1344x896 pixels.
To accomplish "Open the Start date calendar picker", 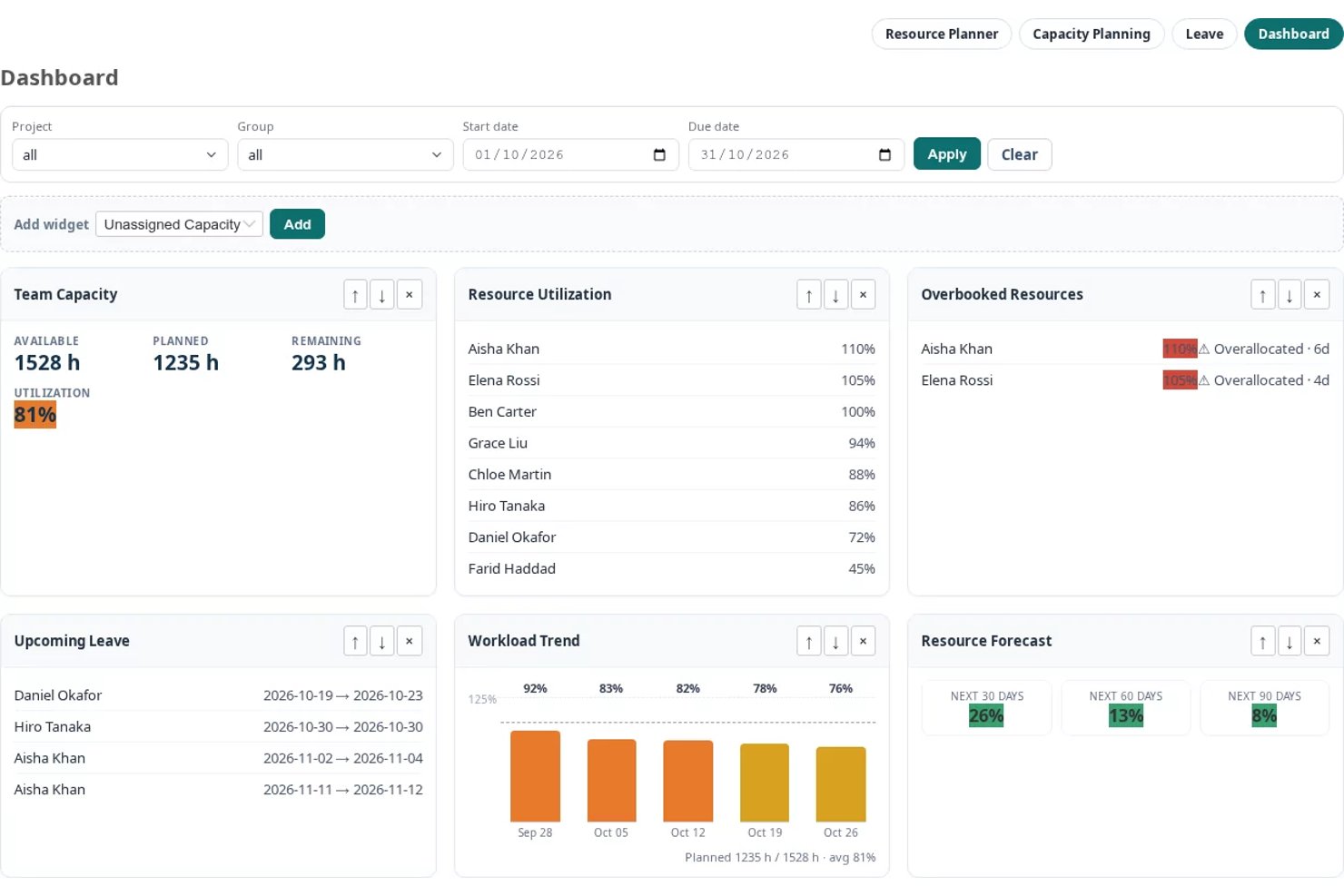I will 659,155.
